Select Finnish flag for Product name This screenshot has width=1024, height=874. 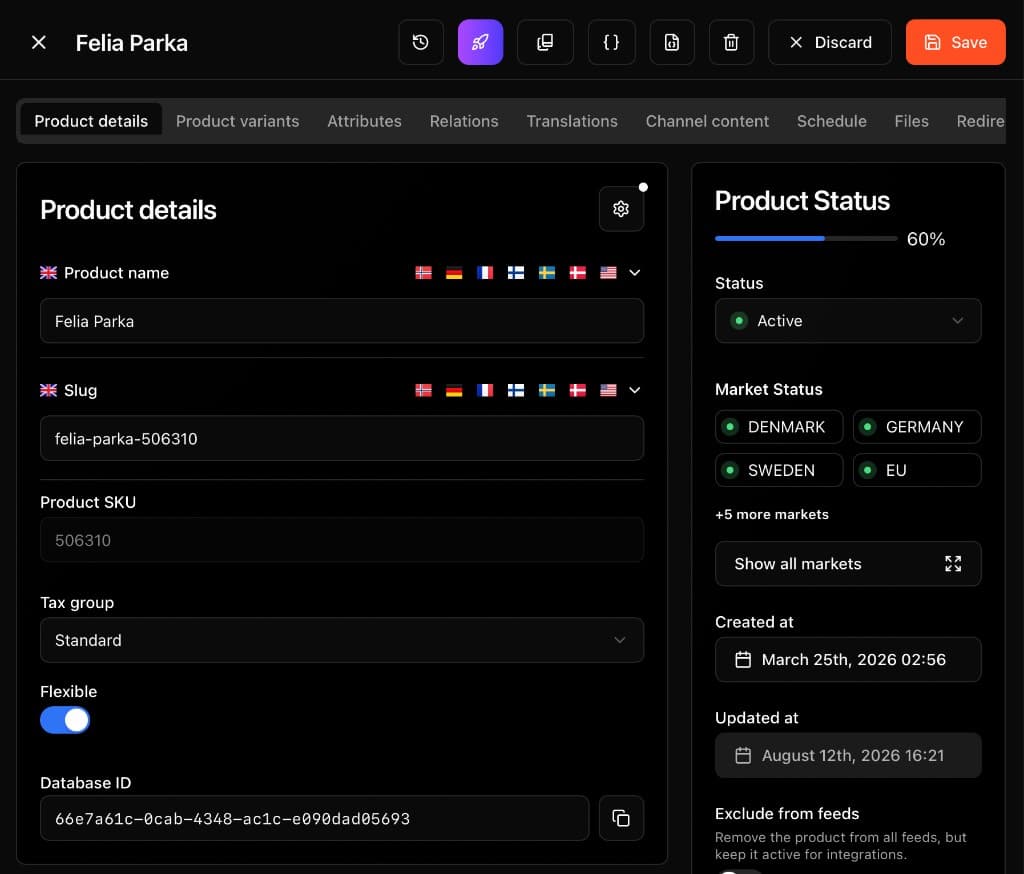point(516,272)
